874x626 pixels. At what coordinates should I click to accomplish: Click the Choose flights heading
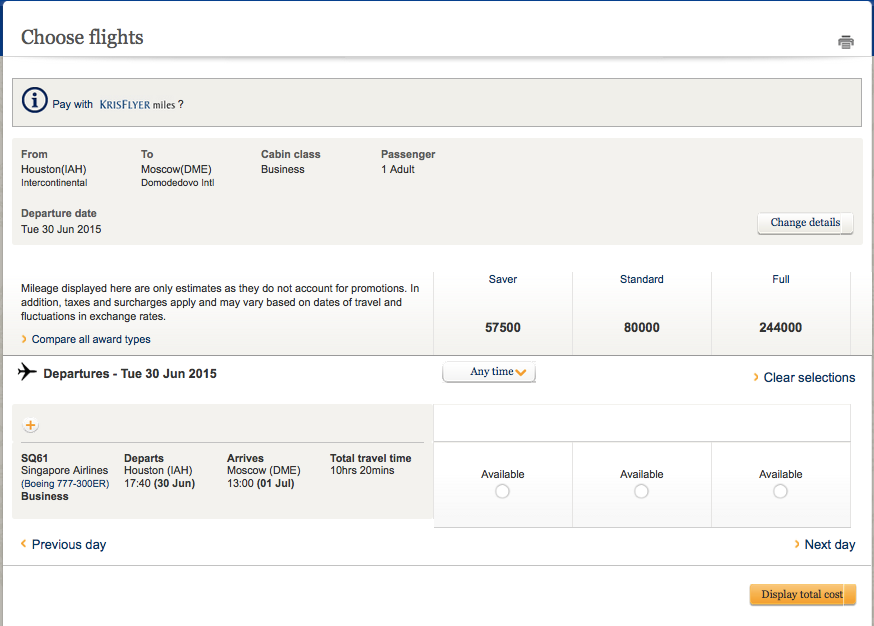(x=82, y=37)
